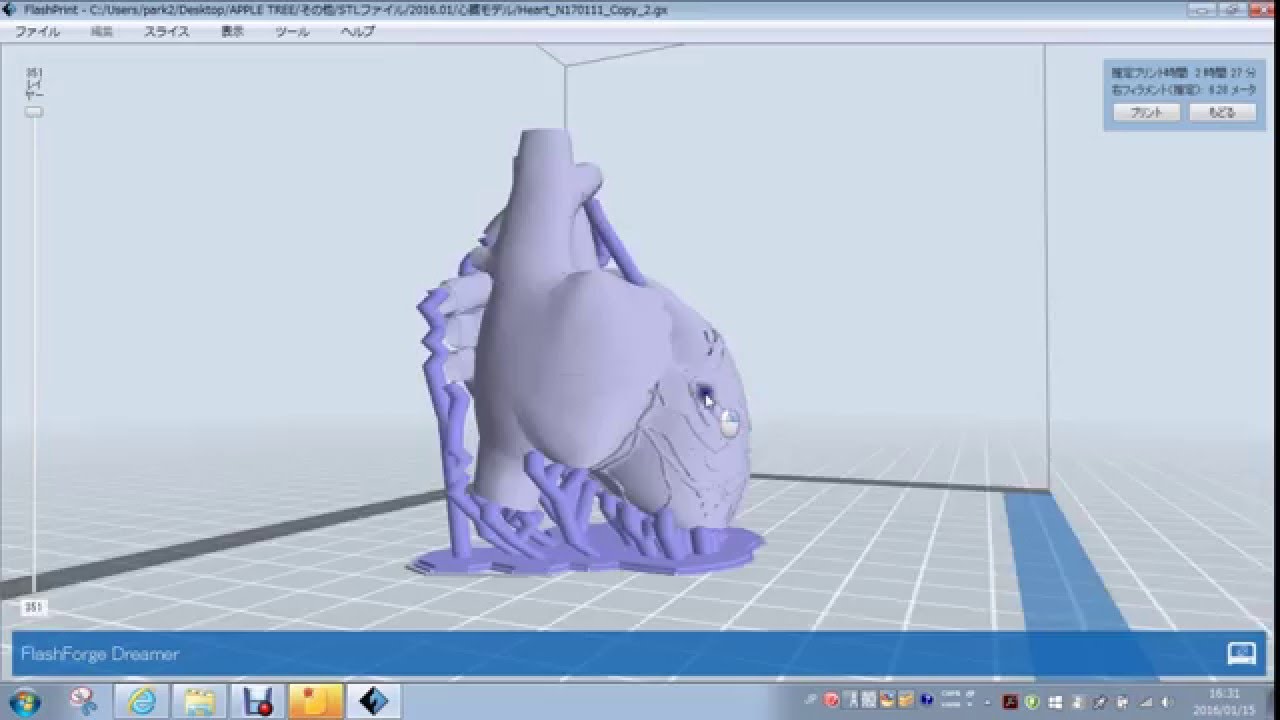The image size is (1280, 720).
Task: Click the system clock showing 16:31
Action: pyautogui.click(x=1224, y=700)
